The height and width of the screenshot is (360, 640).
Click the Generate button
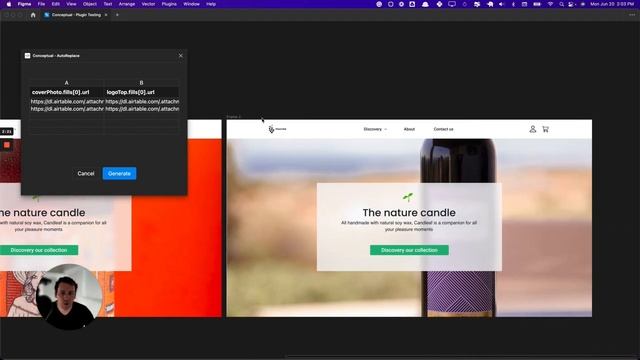coord(119,173)
